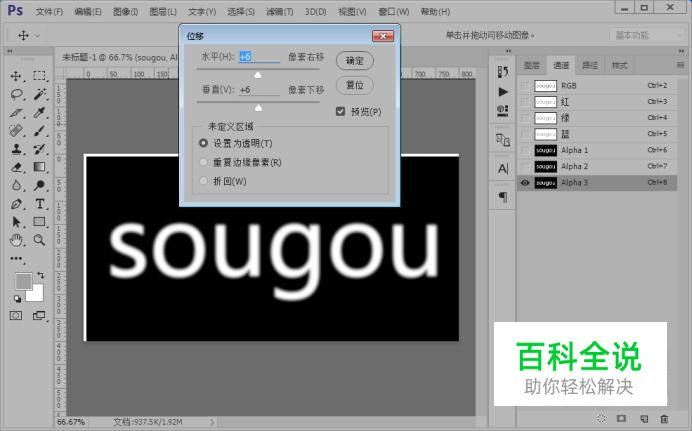Select the Pen tool
Image resolution: width=692 pixels, height=431 pixels.
point(16,204)
